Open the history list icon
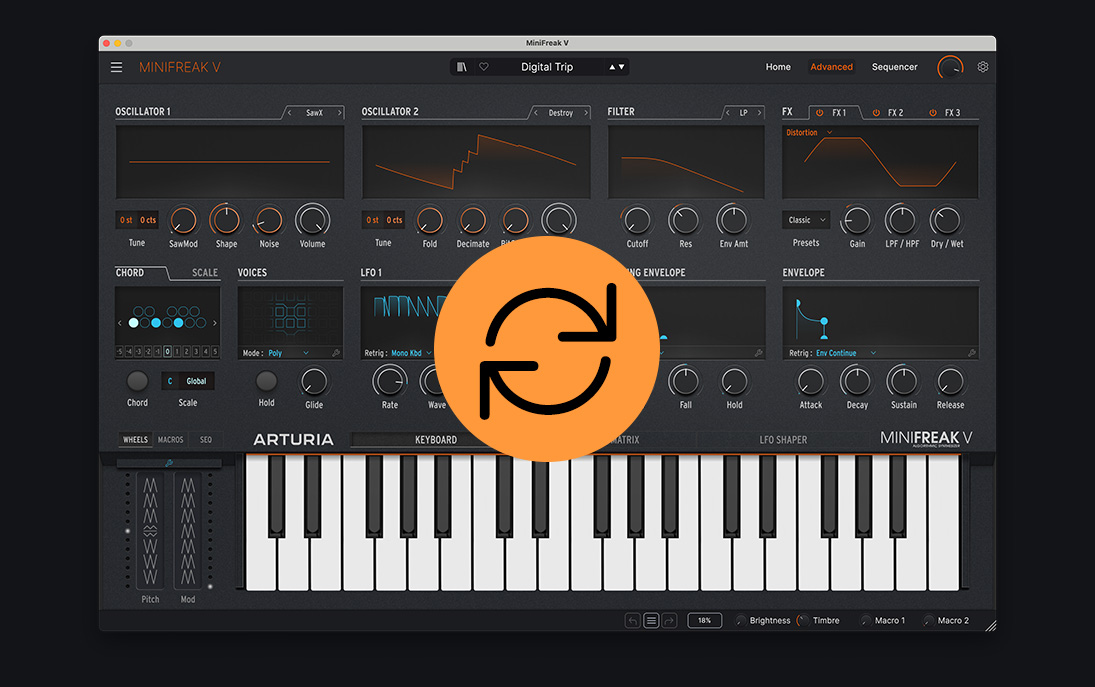 [x=651, y=621]
